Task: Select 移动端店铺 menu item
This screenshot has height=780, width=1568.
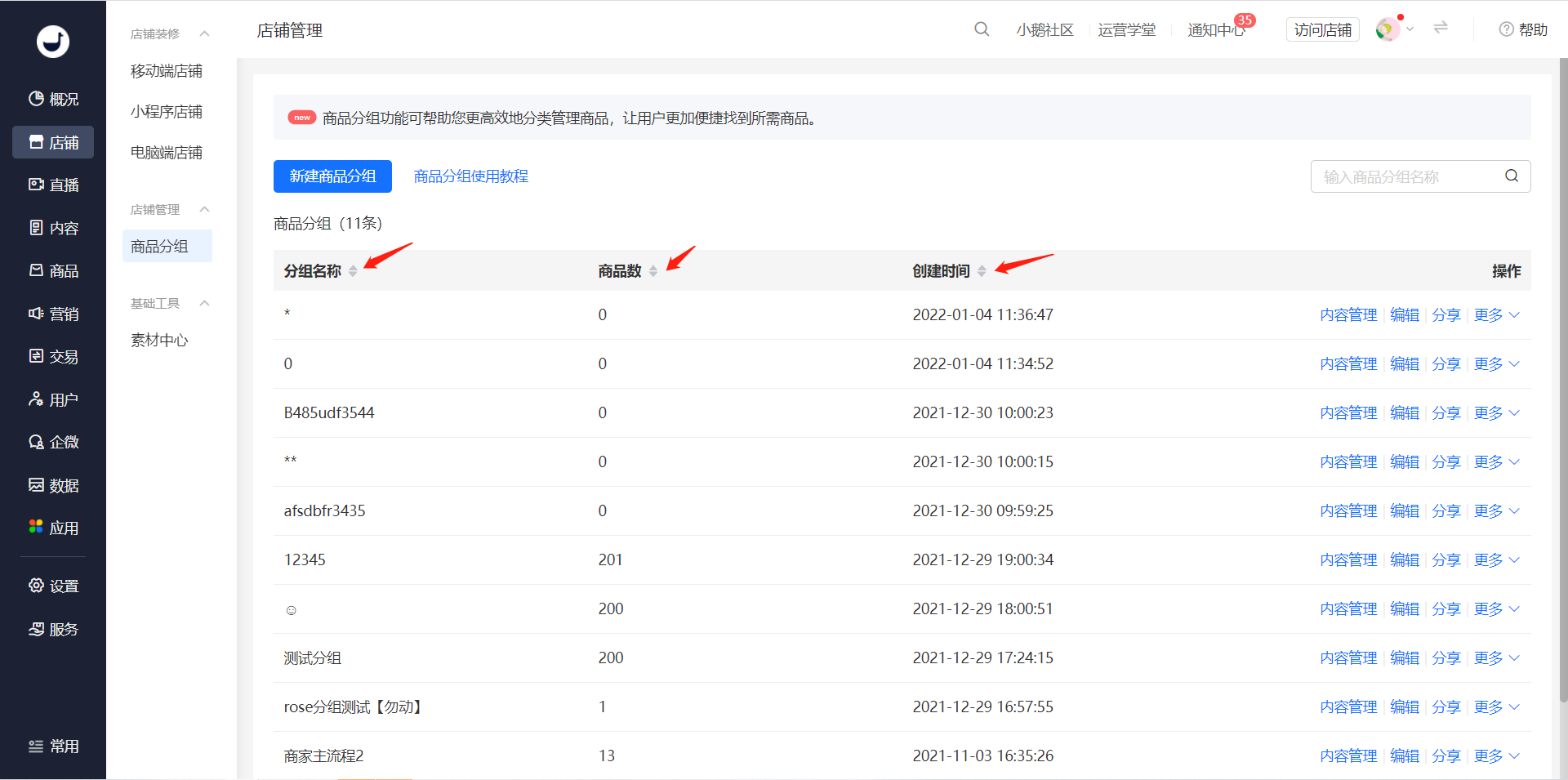Action: pyautogui.click(x=167, y=71)
